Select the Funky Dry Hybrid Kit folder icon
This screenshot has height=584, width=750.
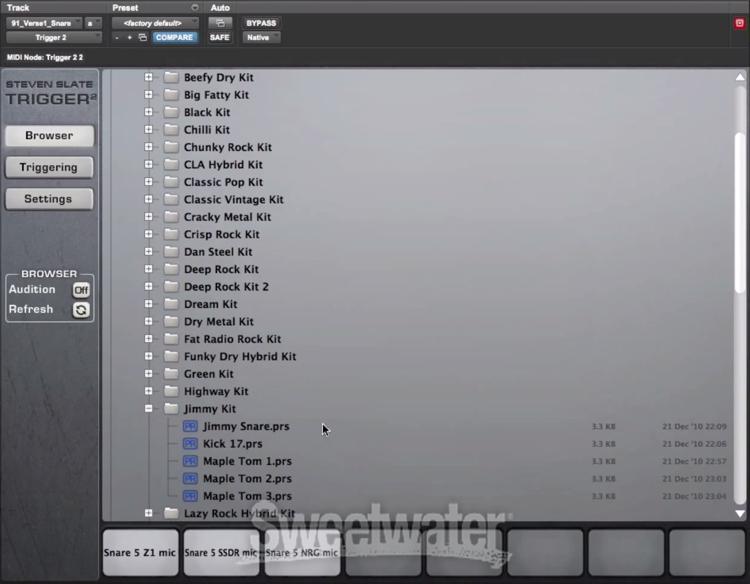[171, 356]
